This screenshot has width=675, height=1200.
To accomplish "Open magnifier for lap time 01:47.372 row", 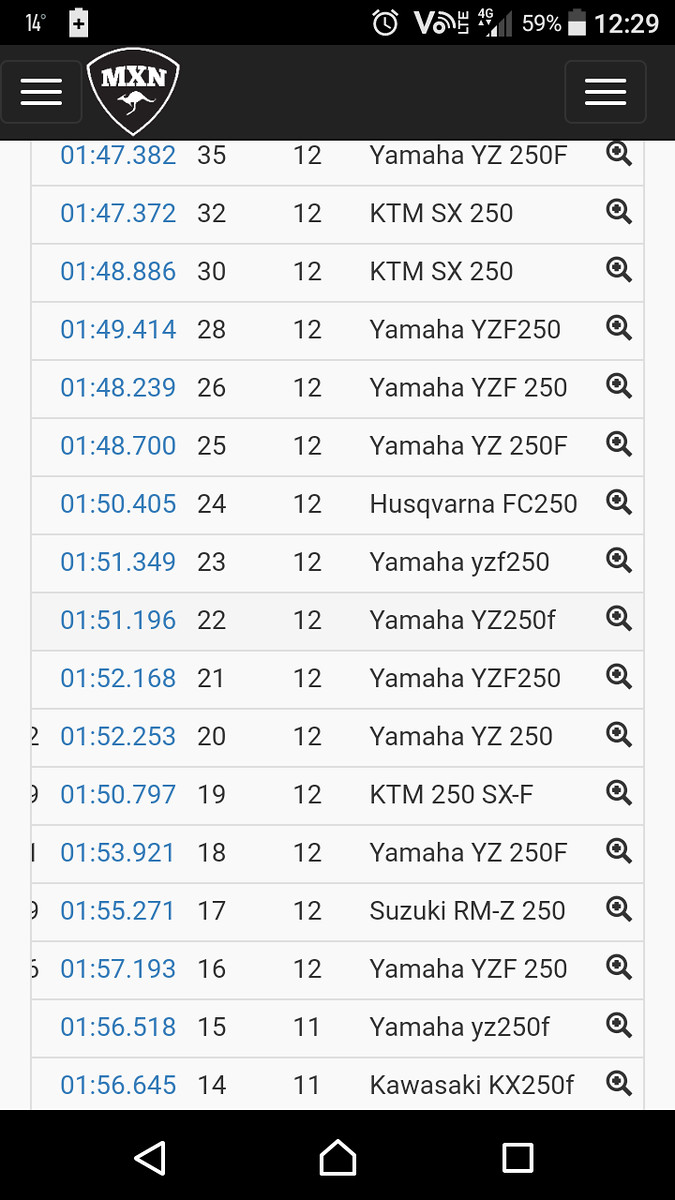I will point(619,212).
